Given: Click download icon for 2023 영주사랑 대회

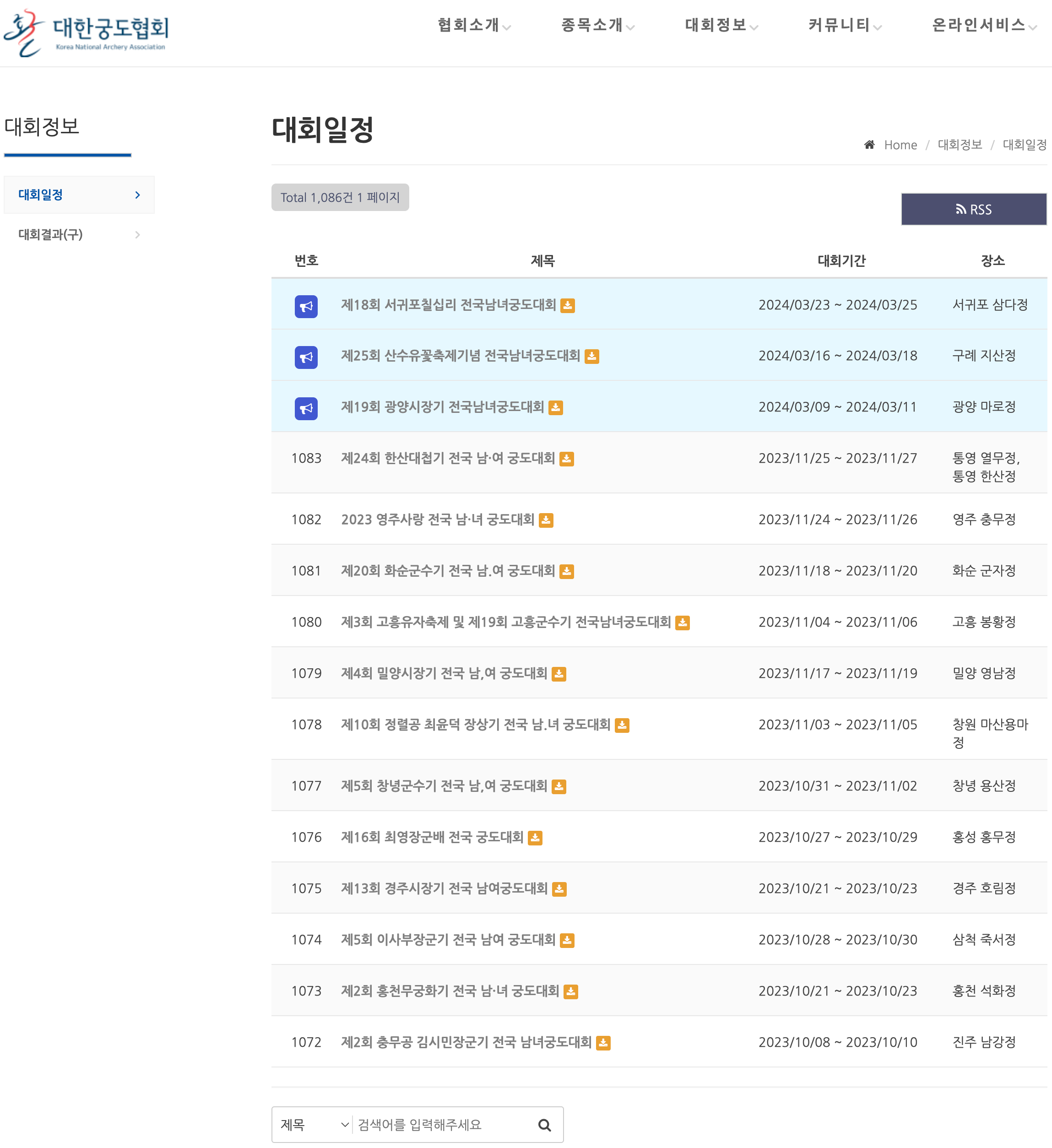Looking at the screenshot, I should pyautogui.click(x=546, y=520).
